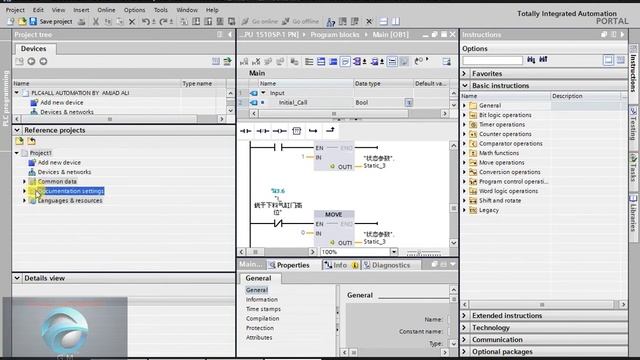Click the Open project icon
Screen dimensions: 640x360
[x=22, y=21]
